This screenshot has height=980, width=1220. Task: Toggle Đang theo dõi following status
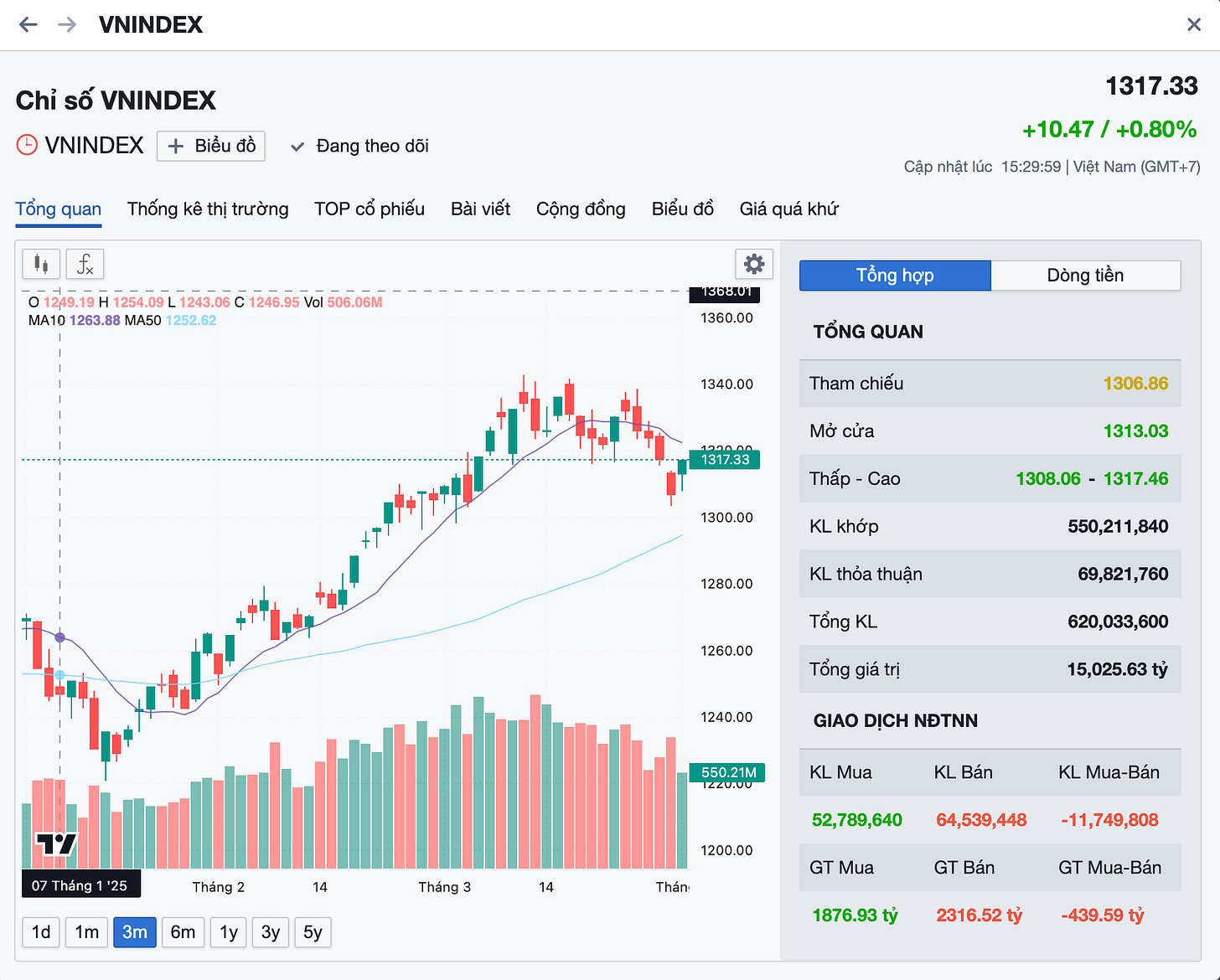tap(359, 146)
